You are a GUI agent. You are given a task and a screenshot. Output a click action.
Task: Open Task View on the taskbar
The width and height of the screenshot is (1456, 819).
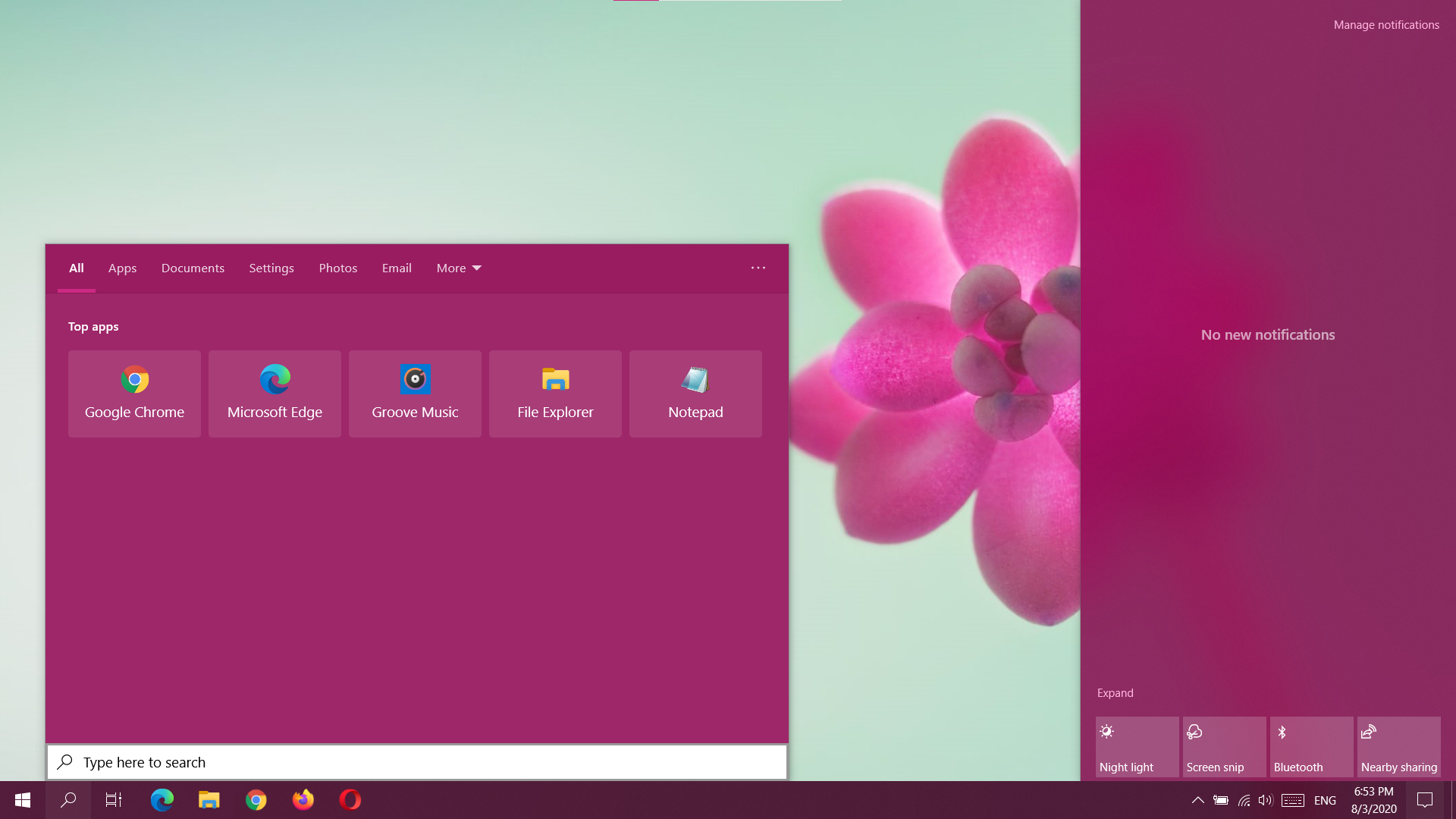pos(114,800)
